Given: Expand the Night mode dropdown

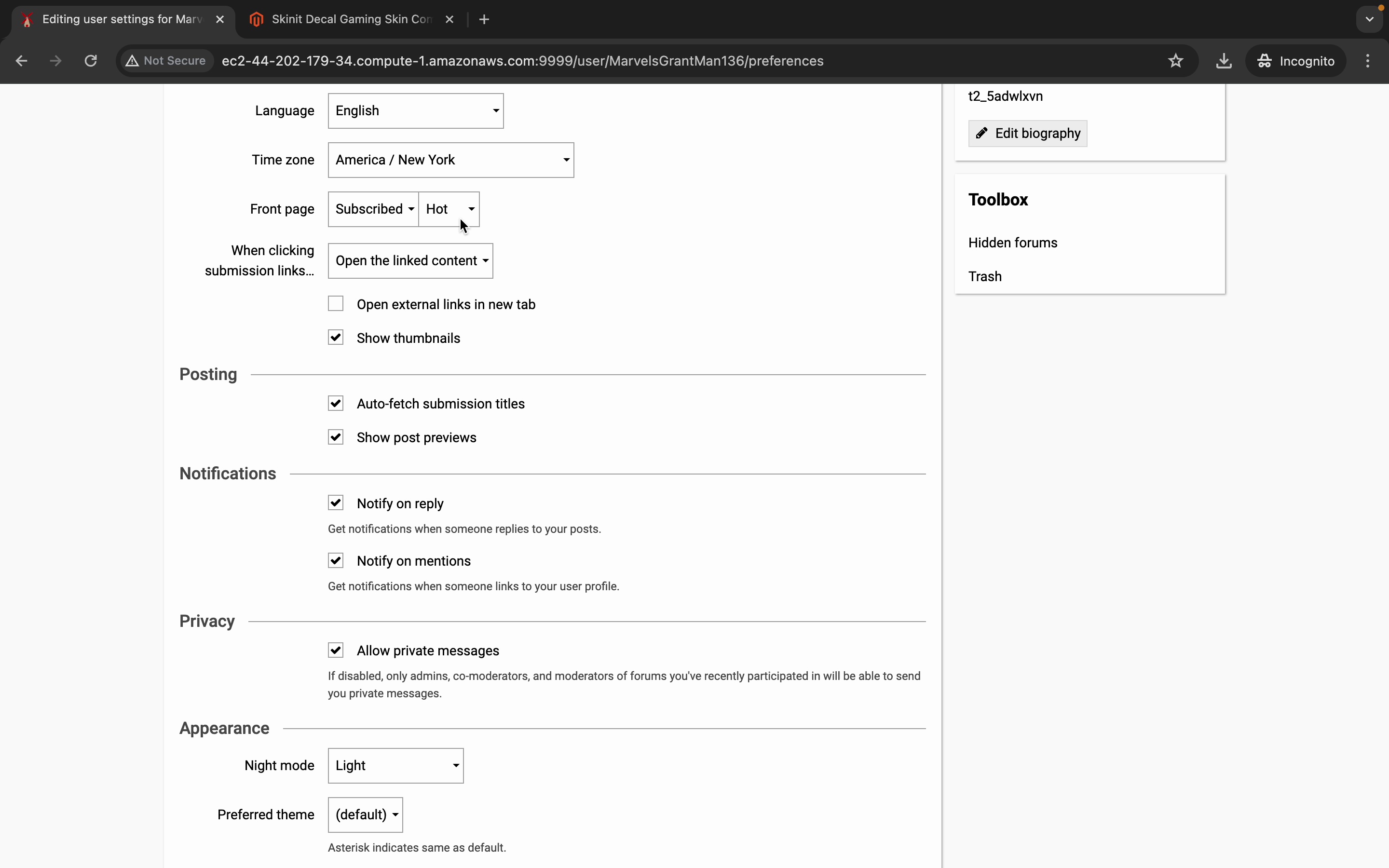Looking at the screenshot, I should 395,765.
